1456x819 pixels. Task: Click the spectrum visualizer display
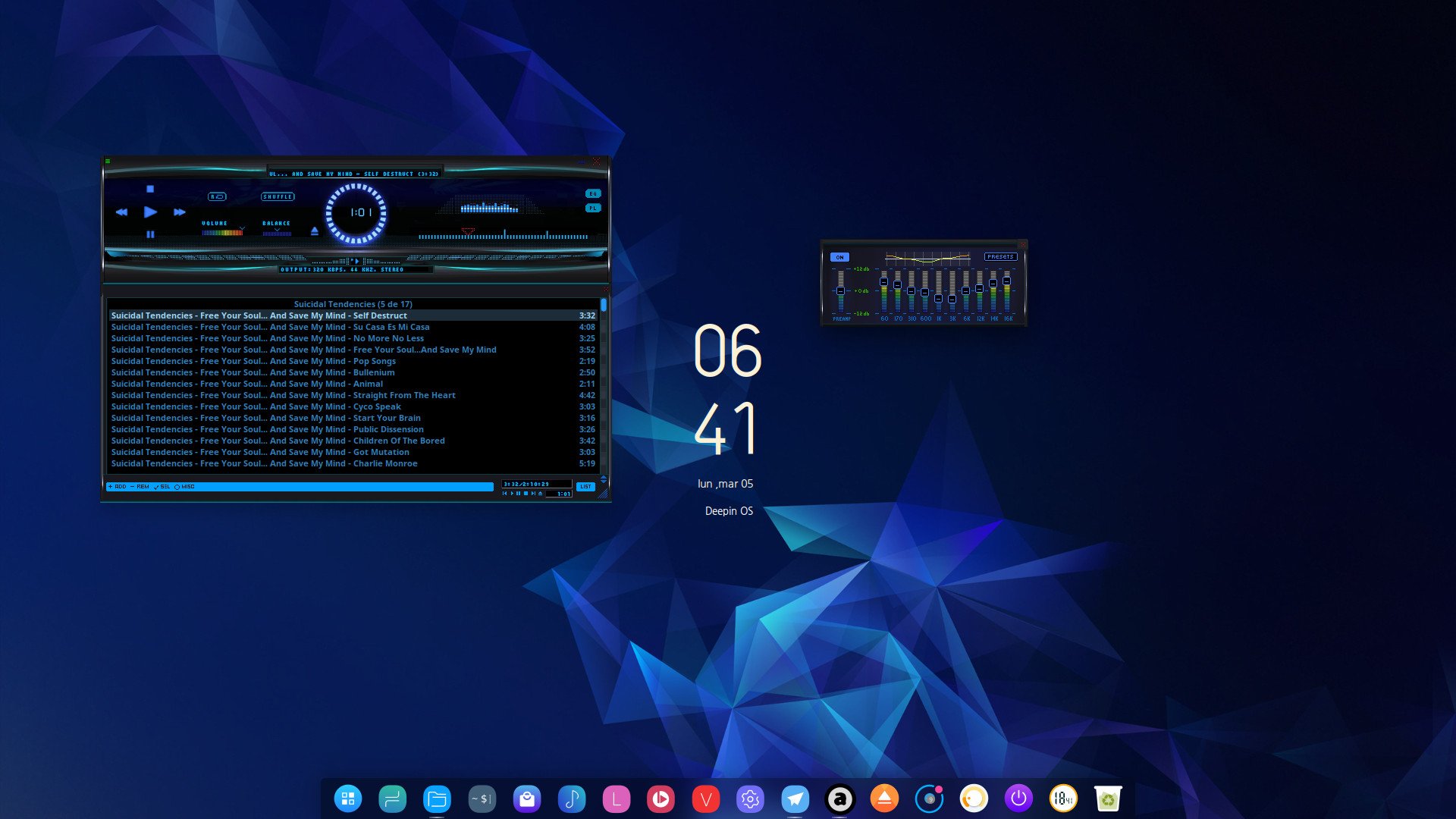(x=490, y=206)
